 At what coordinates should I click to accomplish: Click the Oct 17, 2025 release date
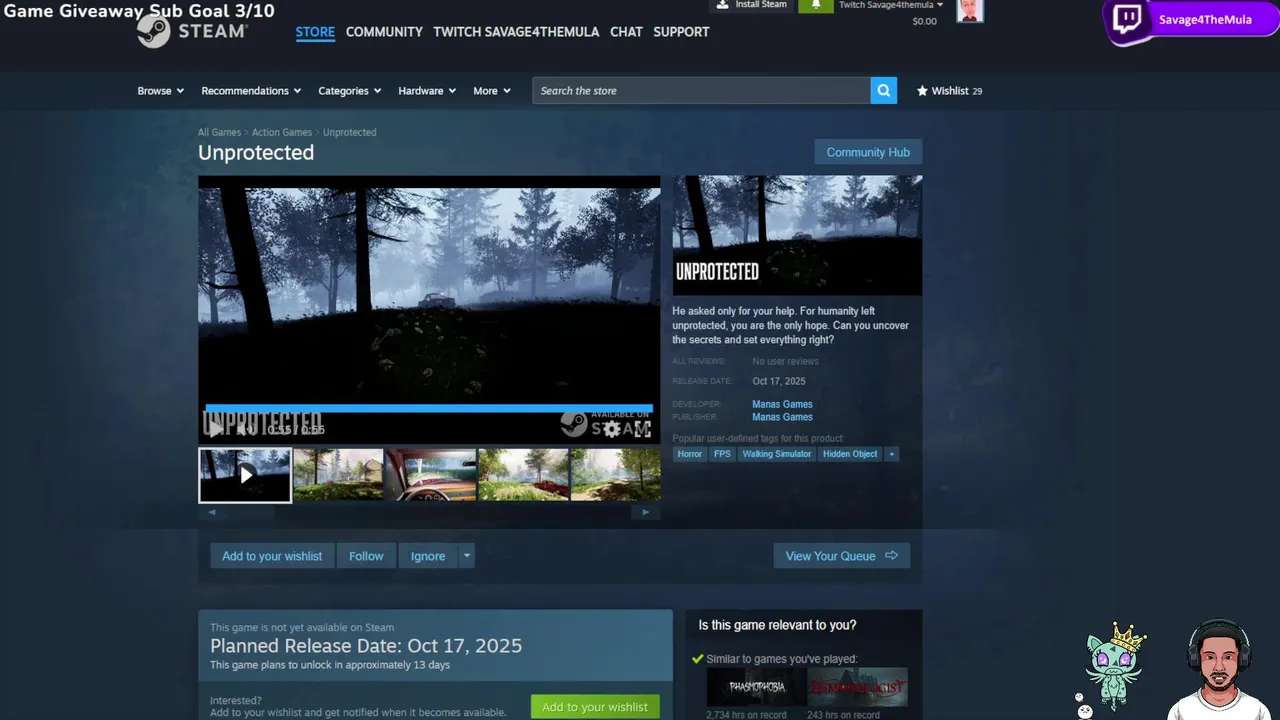click(779, 381)
